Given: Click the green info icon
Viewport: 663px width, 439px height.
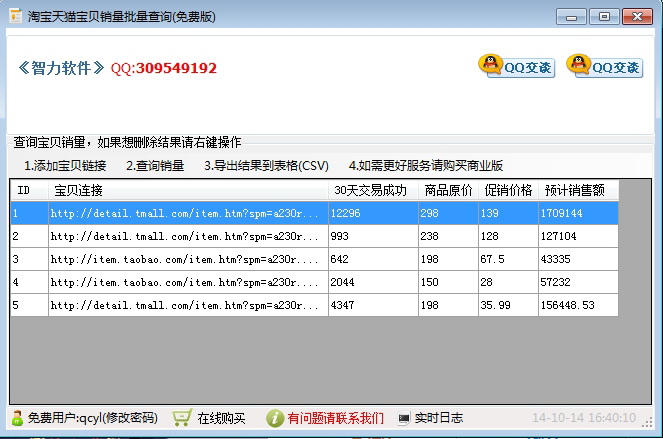Looking at the screenshot, I should [x=274, y=418].
